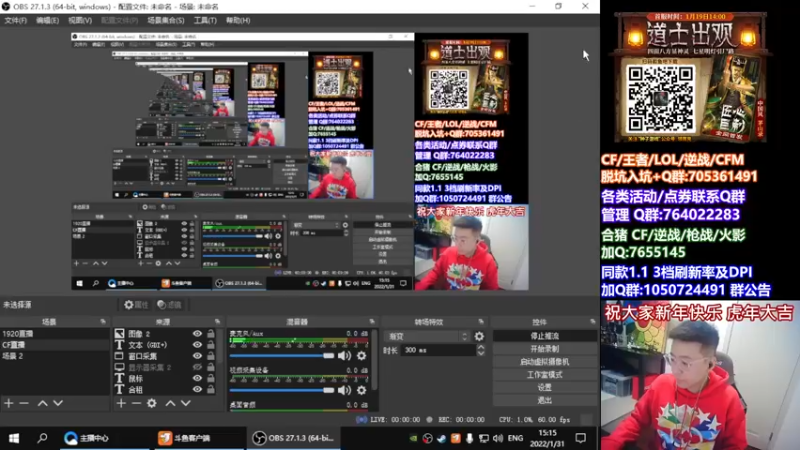Open the 场景集合(S) menu
800x450 pixels.
pyautogui.click(x=166, y=20)
